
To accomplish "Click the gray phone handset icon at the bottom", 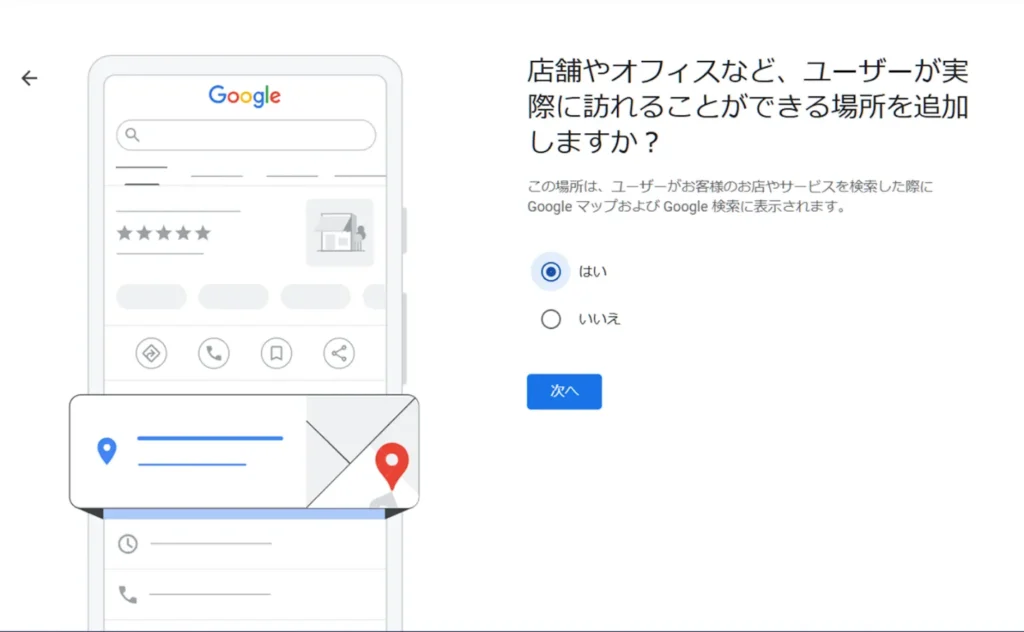I will tap(128, 595).
